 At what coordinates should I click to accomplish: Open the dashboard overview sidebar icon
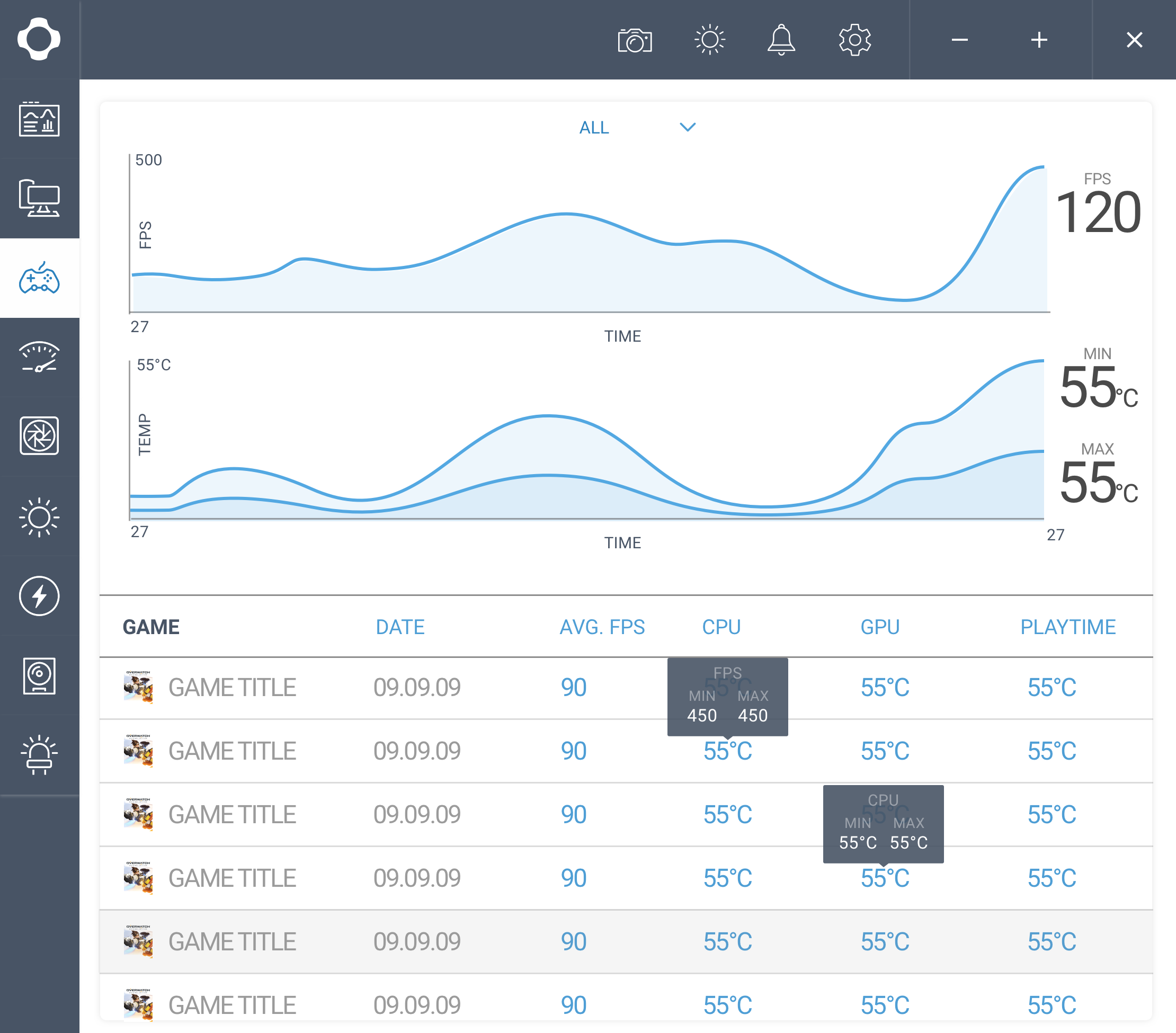39,119
